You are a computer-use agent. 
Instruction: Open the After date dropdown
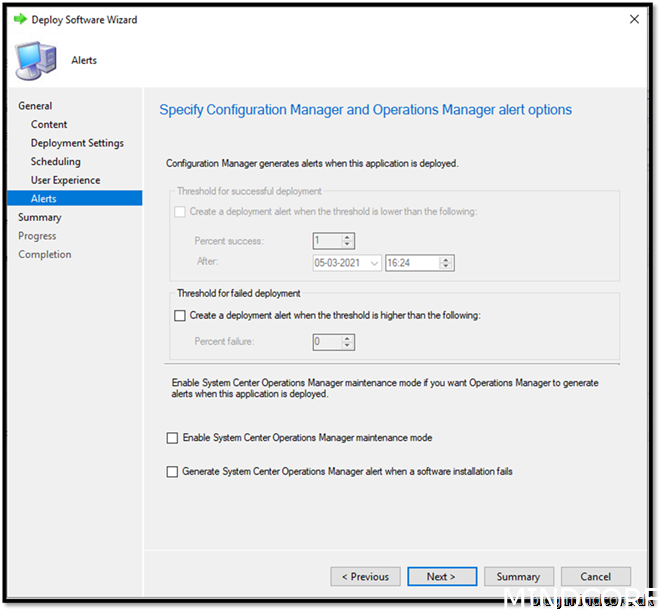coord(374,263)
